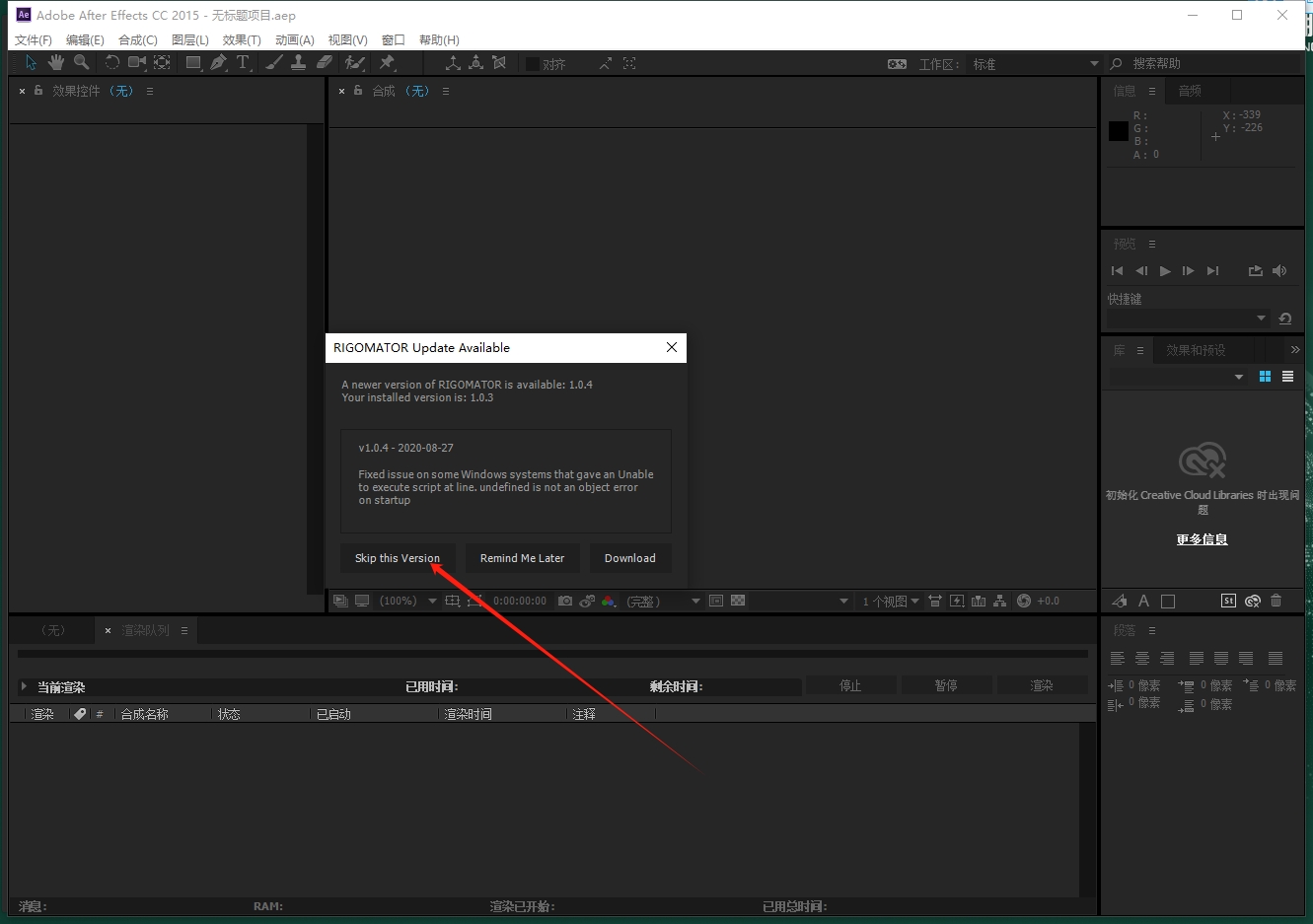Image resolution: width=1313 pixels, height=924 pixels.
Task: Select the Type (T) tool
Action: click(243, 63)
